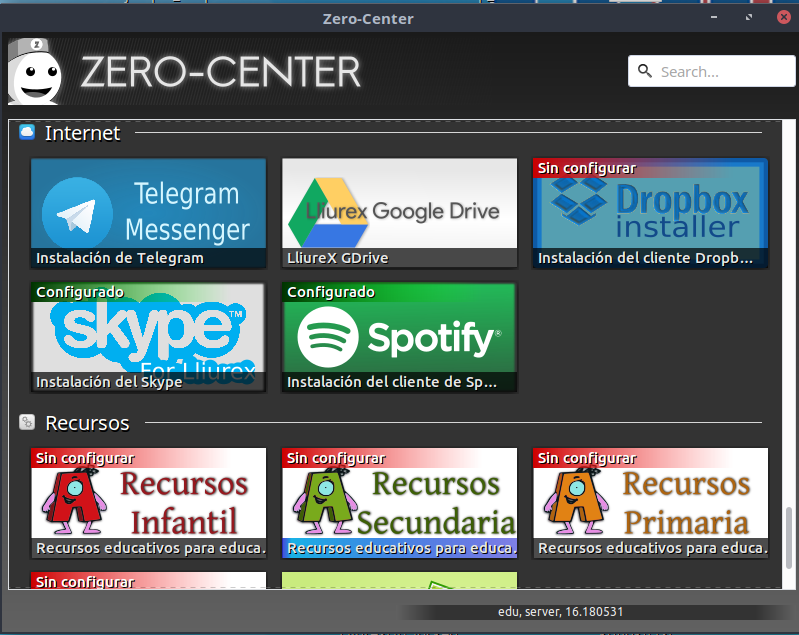Select the Recursos Secundaria tile
Screen dimensions: 799x635
coord(399,495)
